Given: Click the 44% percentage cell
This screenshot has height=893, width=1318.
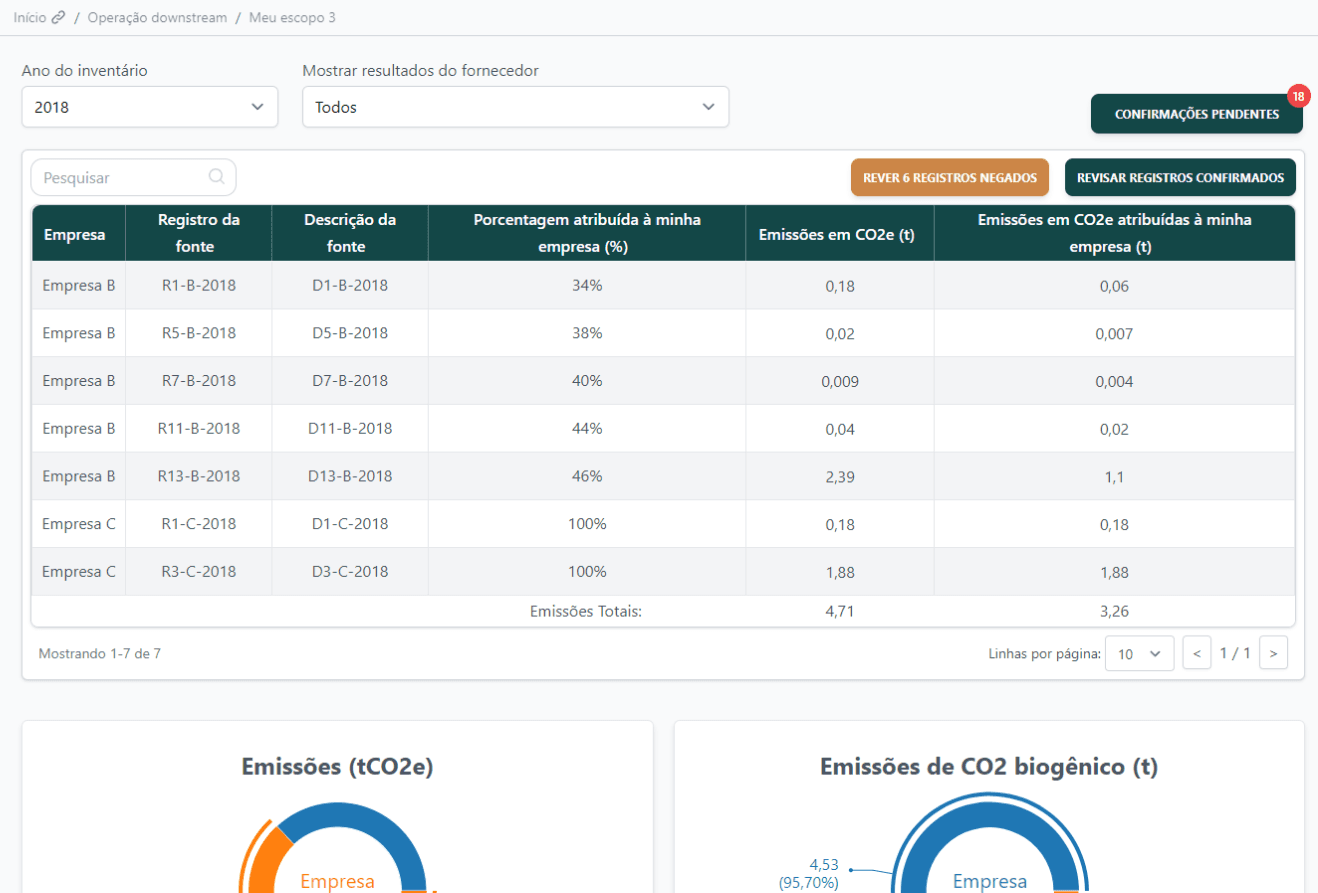Looking at the screenshot, I should 587,428.
